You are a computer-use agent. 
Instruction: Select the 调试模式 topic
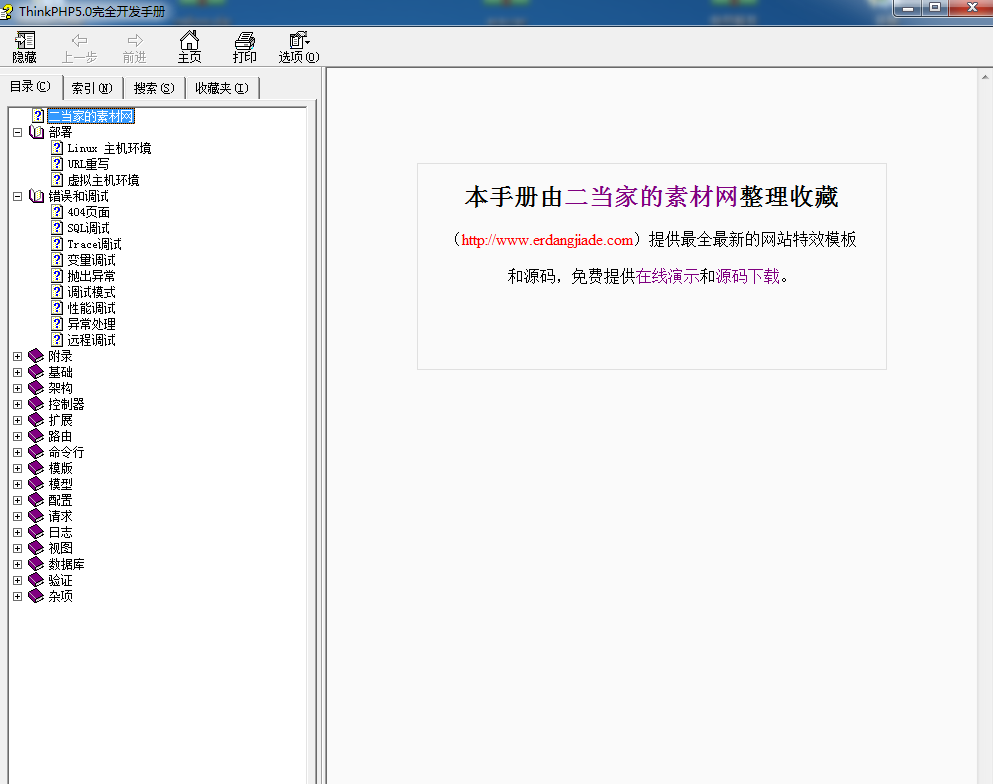pos(91,292)
